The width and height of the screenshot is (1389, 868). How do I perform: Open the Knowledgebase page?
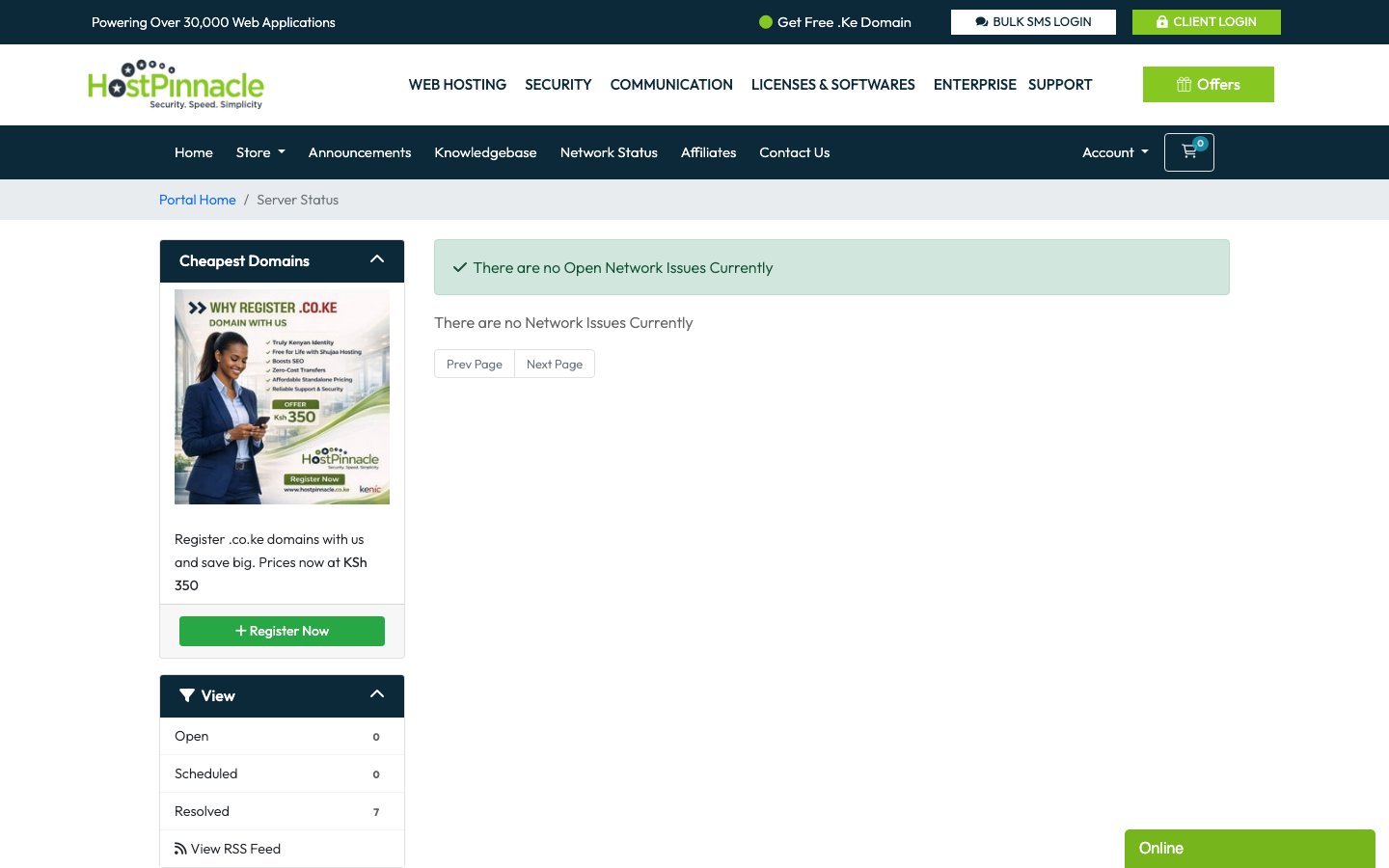(485, 152)
